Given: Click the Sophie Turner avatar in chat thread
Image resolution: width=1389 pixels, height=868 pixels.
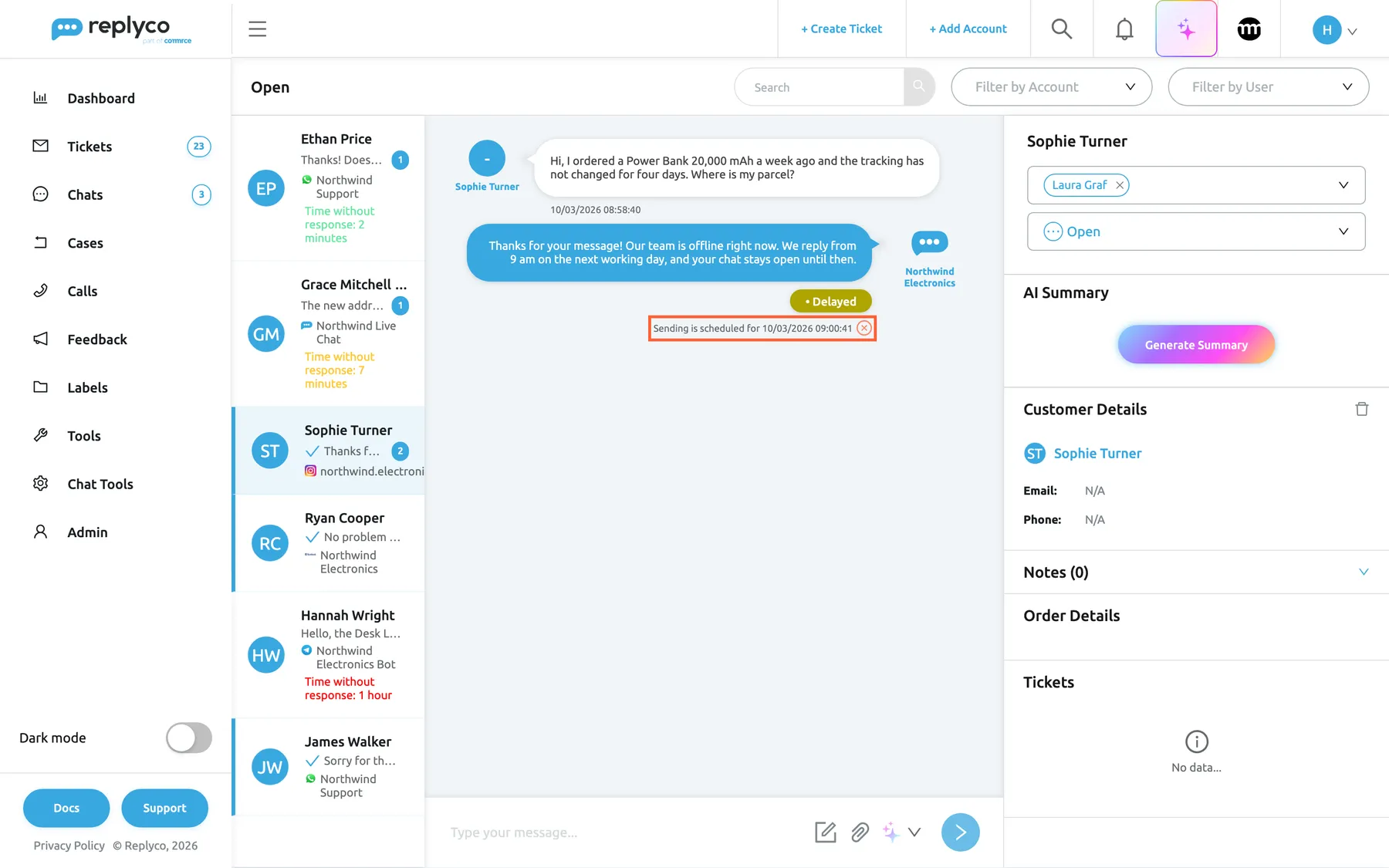Looking at the screenshot, I should point(487,158).
